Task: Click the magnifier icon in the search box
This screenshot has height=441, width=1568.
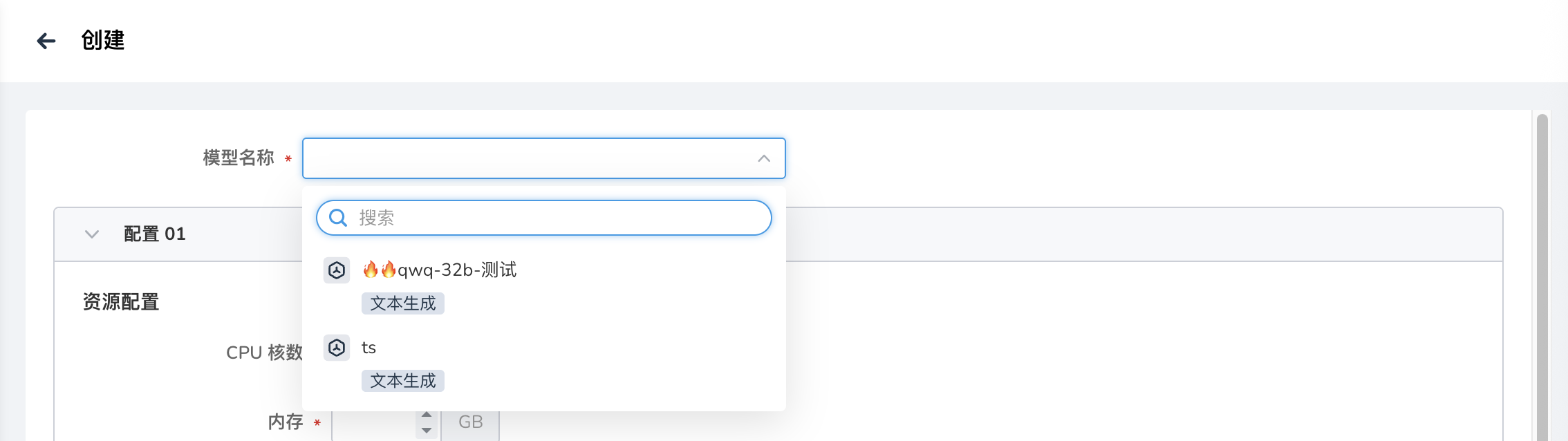Action: [x=338, y=218]
